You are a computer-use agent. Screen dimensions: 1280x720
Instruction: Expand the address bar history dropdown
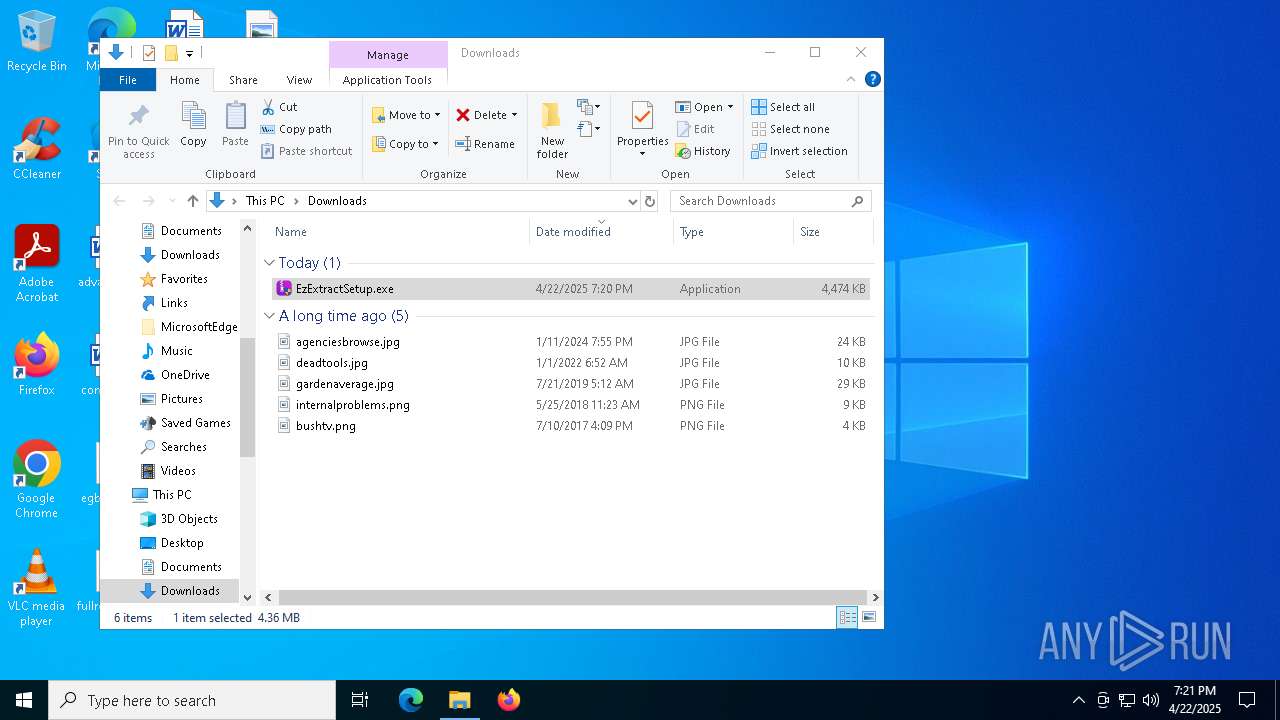(632, 201)
